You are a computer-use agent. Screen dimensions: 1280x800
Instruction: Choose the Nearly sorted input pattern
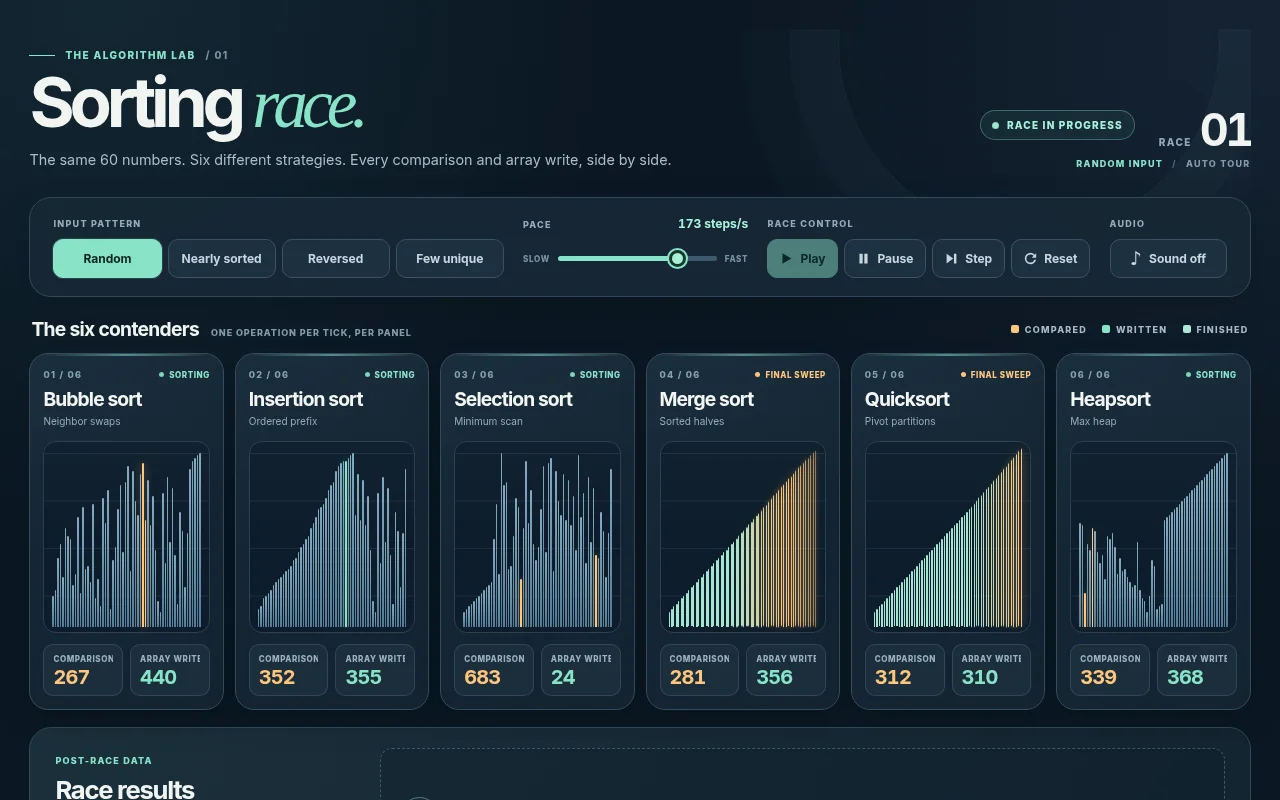click(x=221, y=258)
